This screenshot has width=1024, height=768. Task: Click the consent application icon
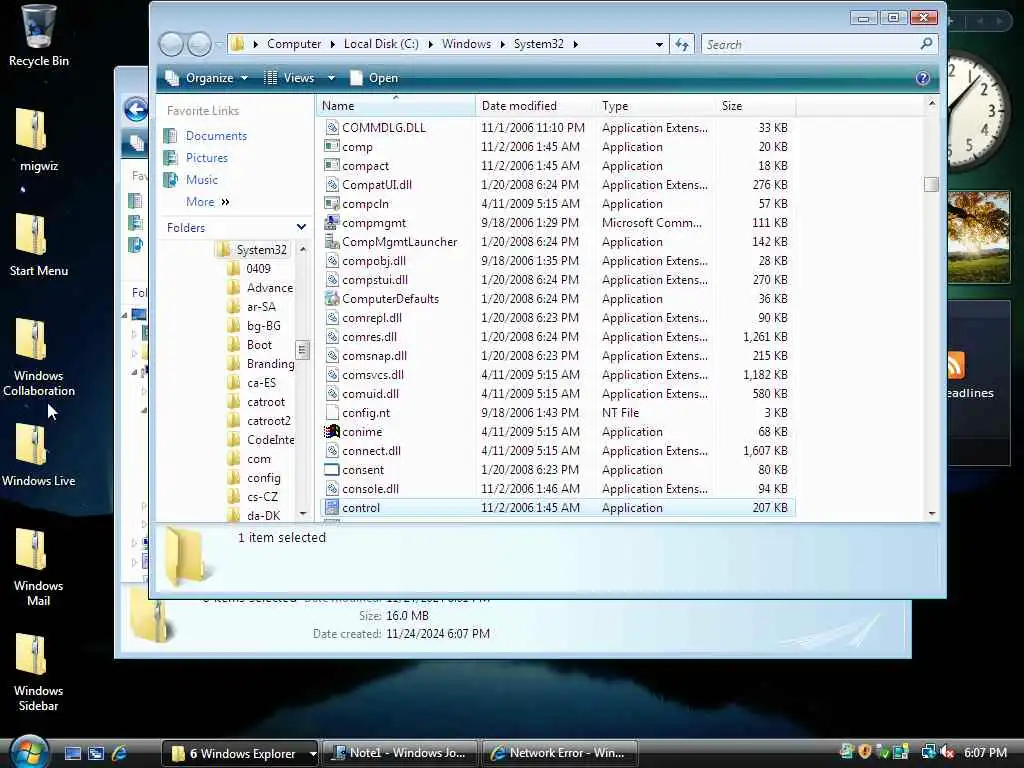(x=332, y=470)
